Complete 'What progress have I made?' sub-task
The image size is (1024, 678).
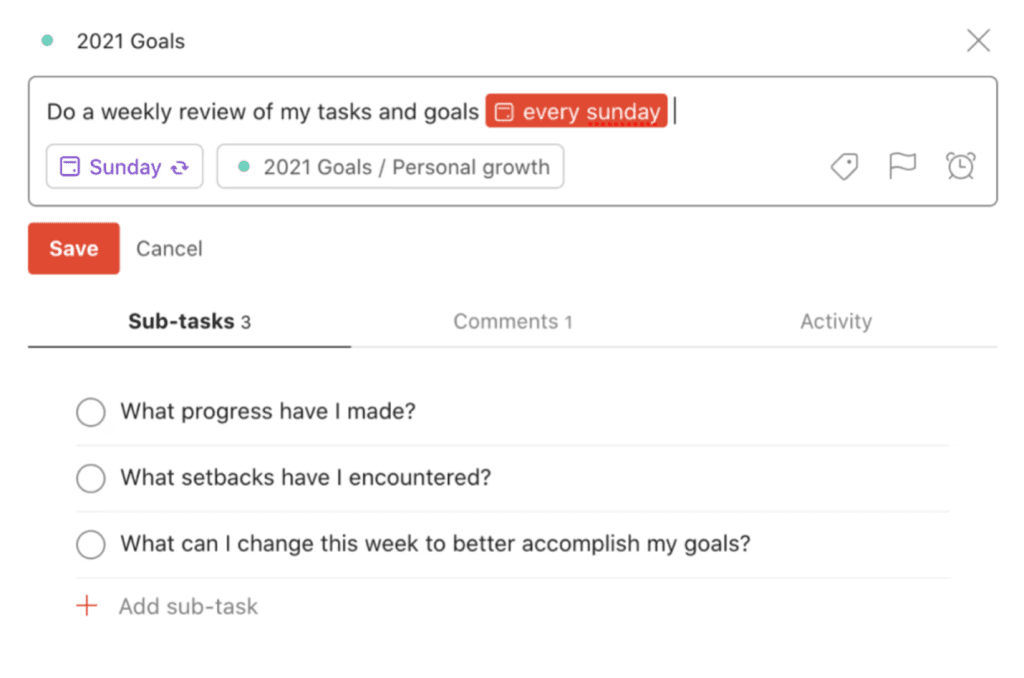point(91,412)
